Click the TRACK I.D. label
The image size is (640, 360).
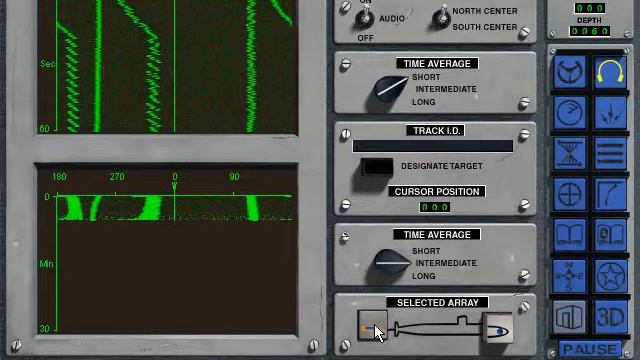436,131
